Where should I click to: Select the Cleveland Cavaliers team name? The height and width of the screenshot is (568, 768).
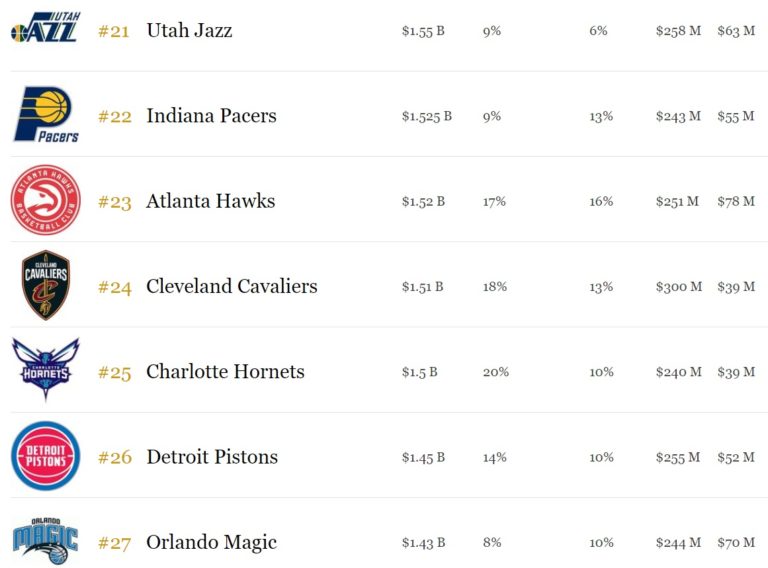pyautogui.click(x=231, y=287)
